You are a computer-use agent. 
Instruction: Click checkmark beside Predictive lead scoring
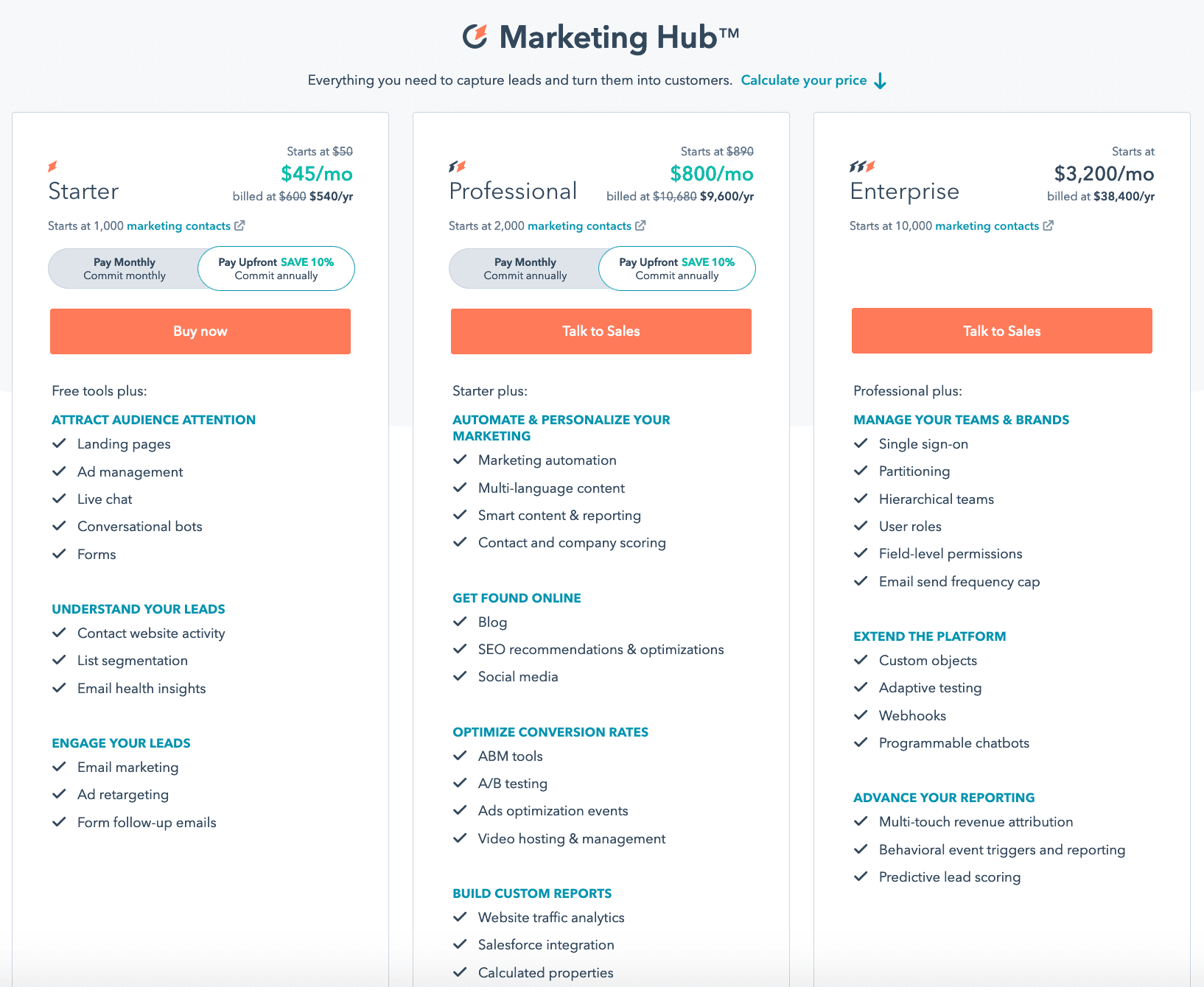tap(861, 877)
